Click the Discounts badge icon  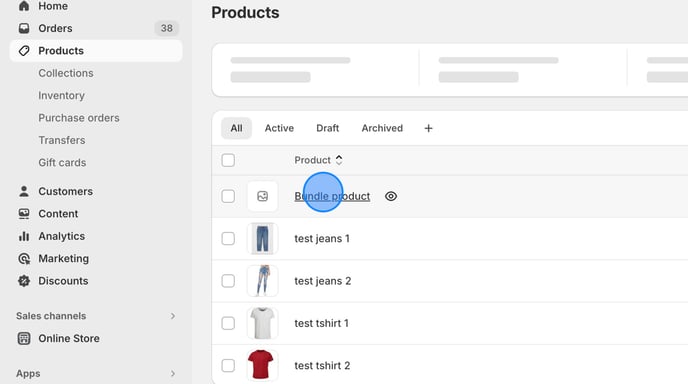point(24,281)
